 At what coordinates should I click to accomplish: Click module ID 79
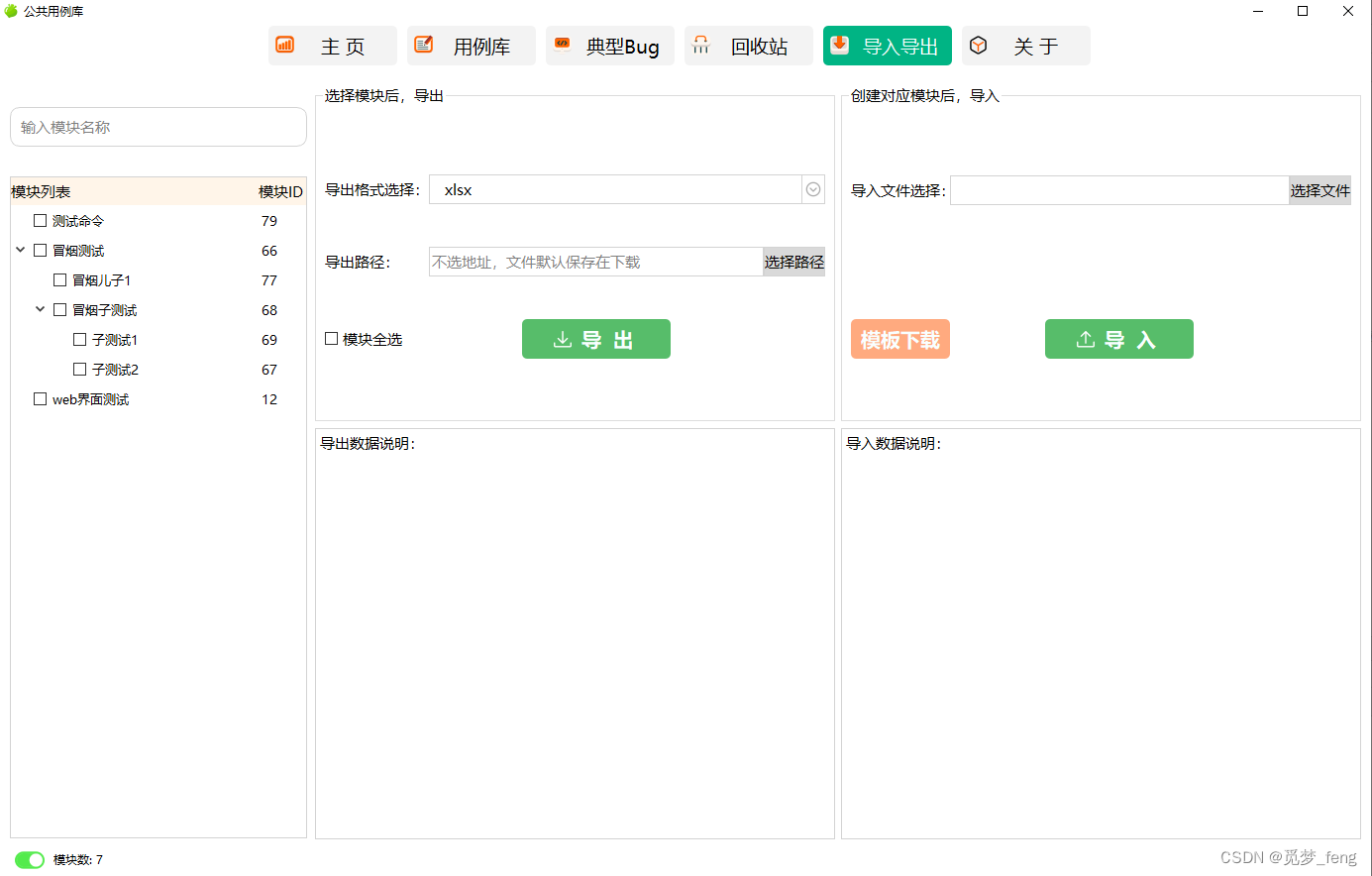[x=269, y=221]
